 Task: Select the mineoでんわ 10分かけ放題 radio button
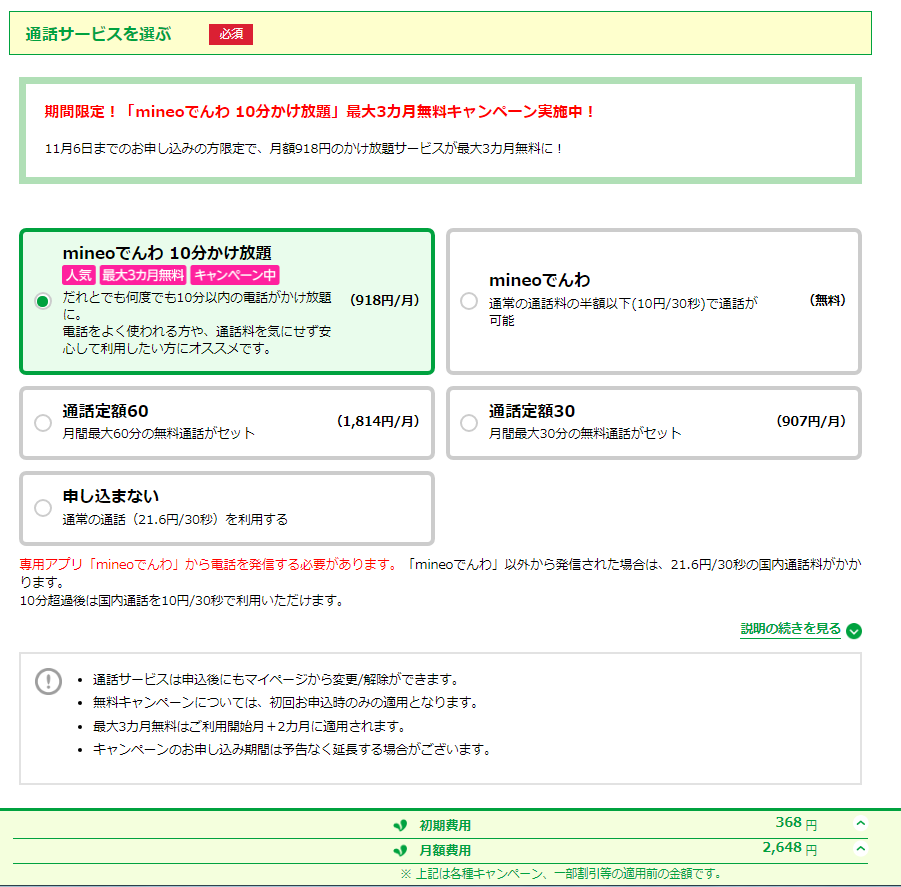tap(43, 301)
